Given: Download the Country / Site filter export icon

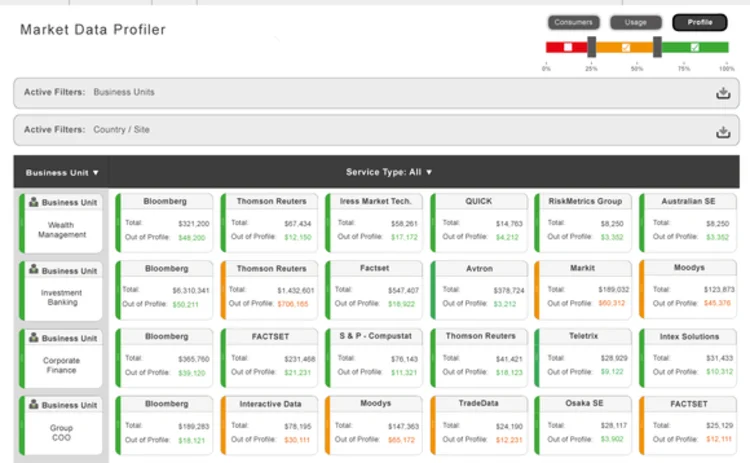Looking at the screenshot, I should coord(723,132).
